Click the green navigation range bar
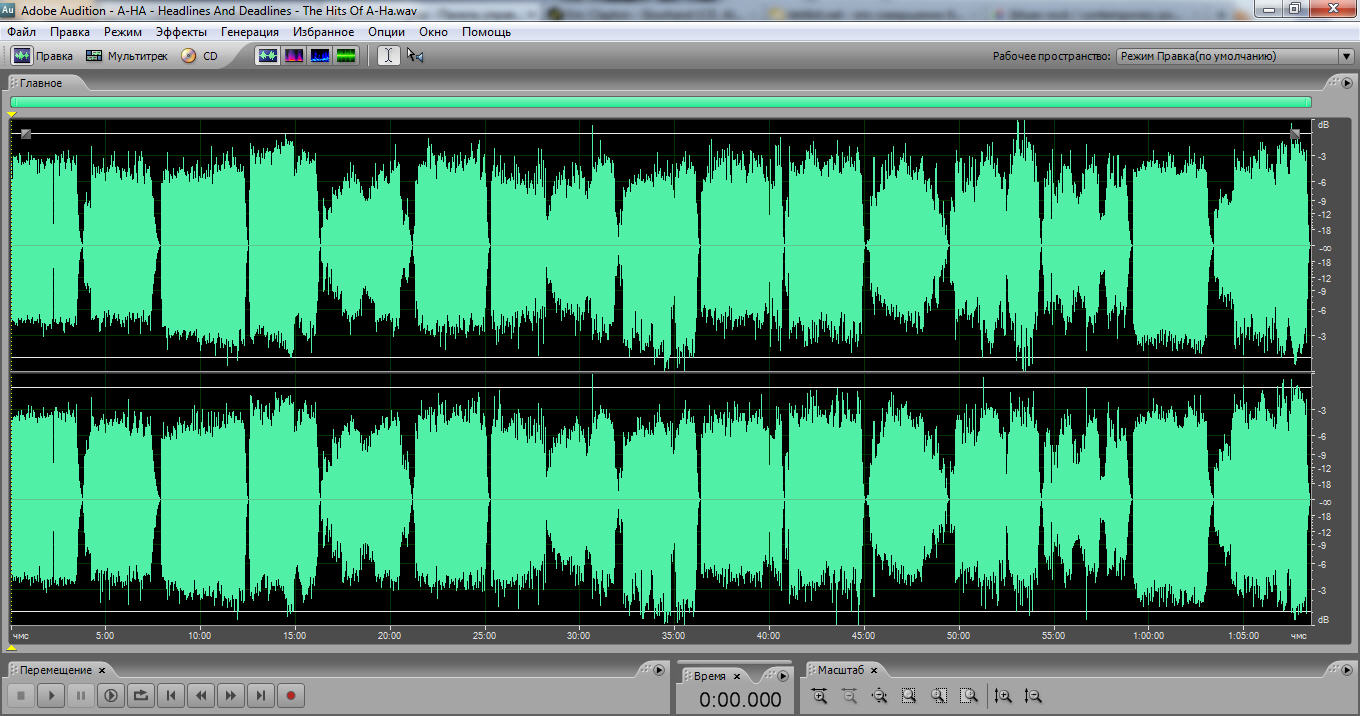The height and width of the screenshot is (716, 1360). click(x=660, y=102)
